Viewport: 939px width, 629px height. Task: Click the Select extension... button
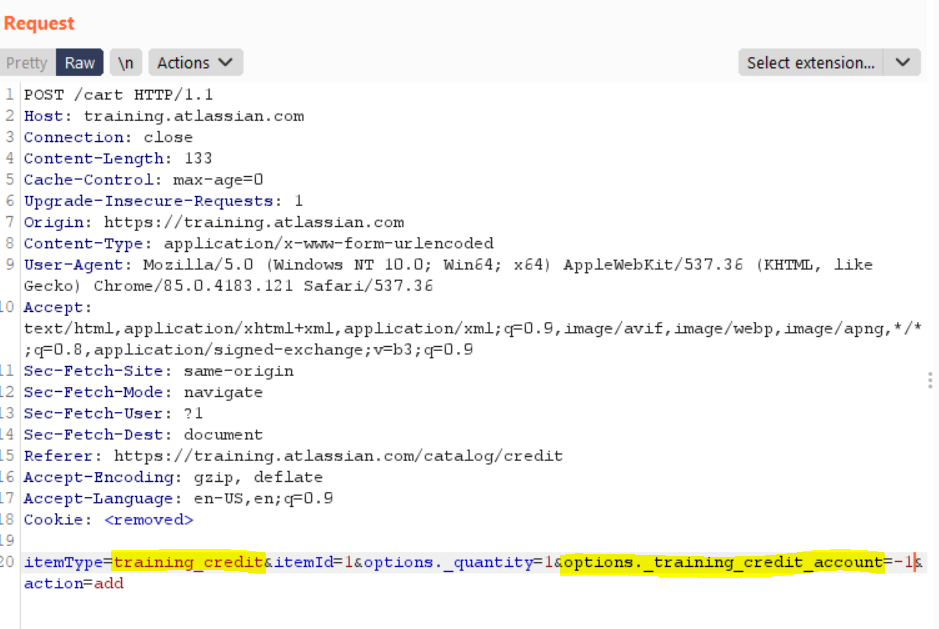pyautogui.click(x=811, y=63)
